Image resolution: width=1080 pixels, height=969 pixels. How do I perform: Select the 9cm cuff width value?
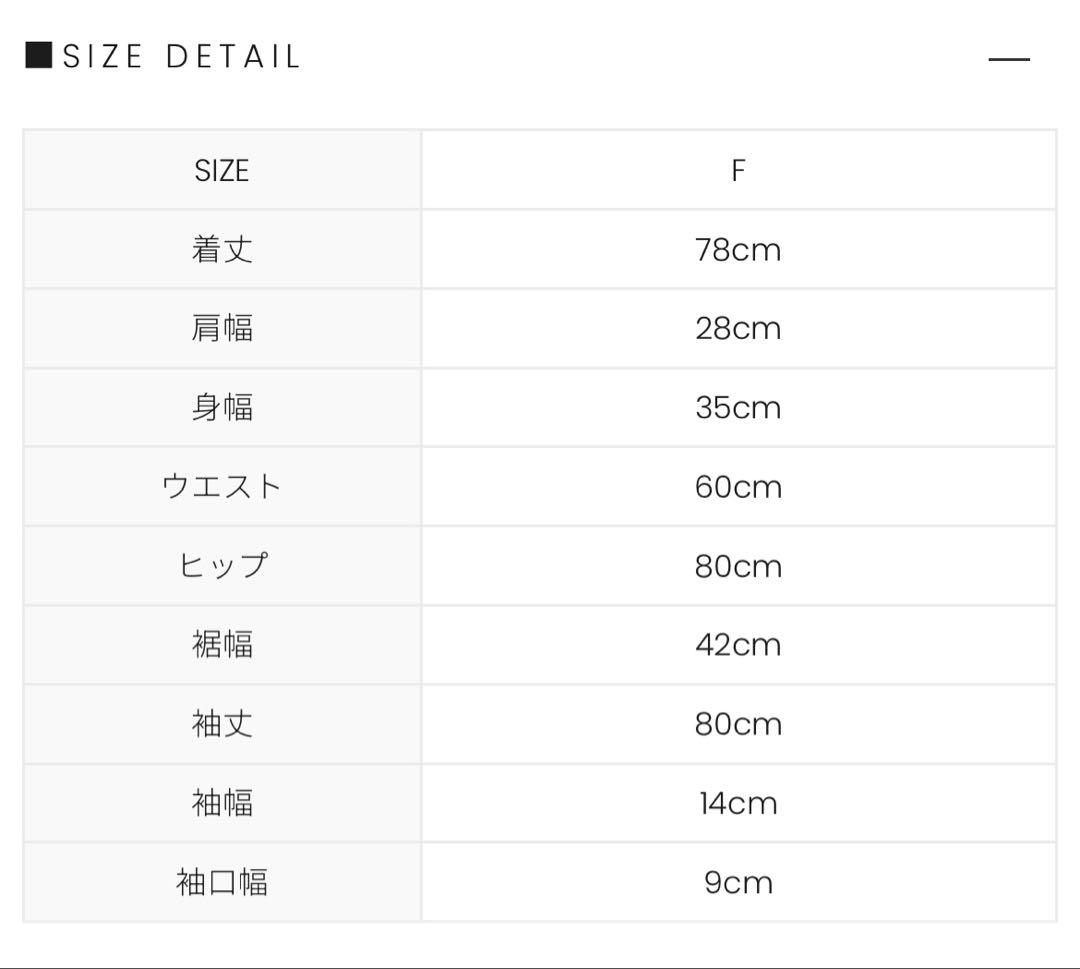point(738,882)
